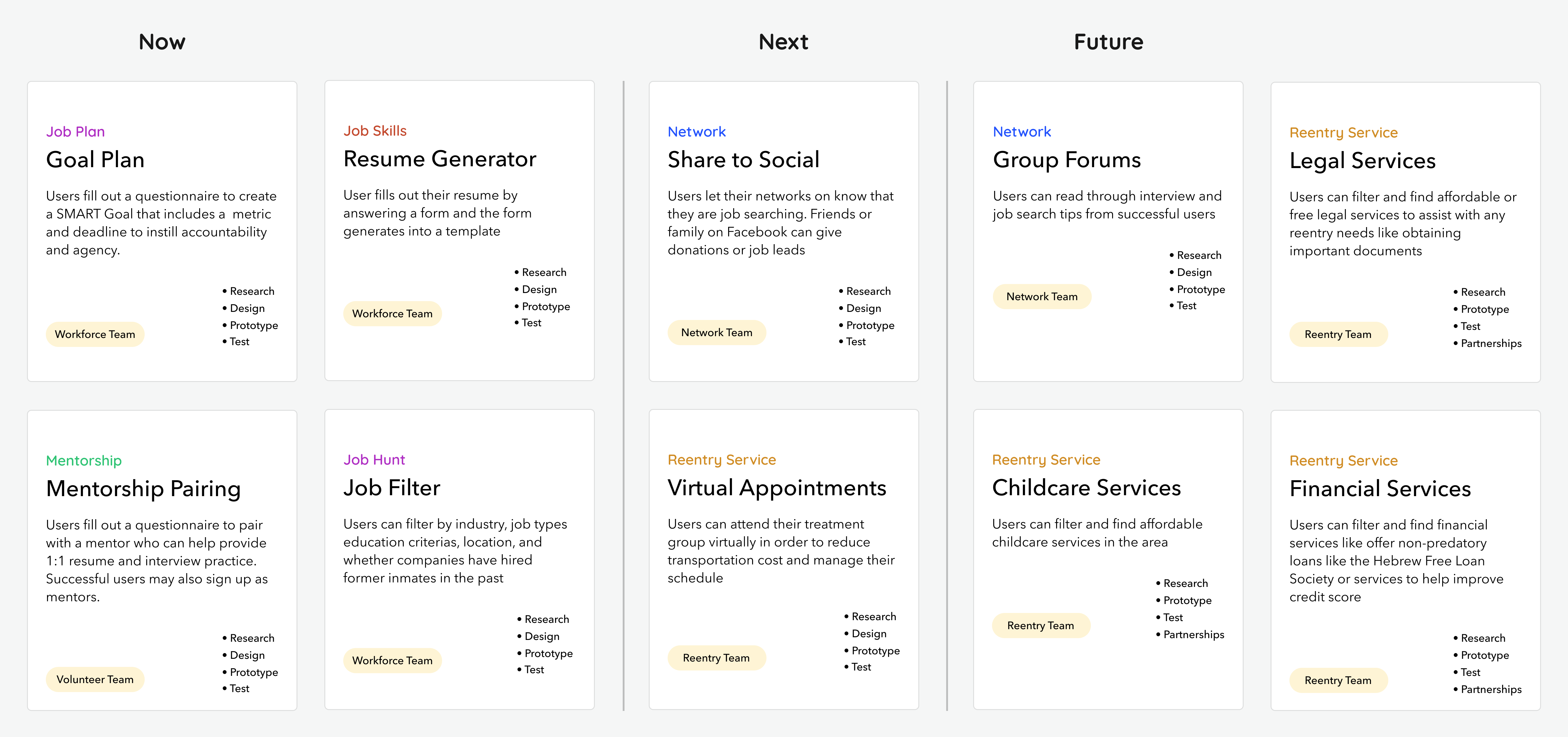The image size is (1568, 737).
Task: Open the Now column heading
Action: [x=162, y=42]
